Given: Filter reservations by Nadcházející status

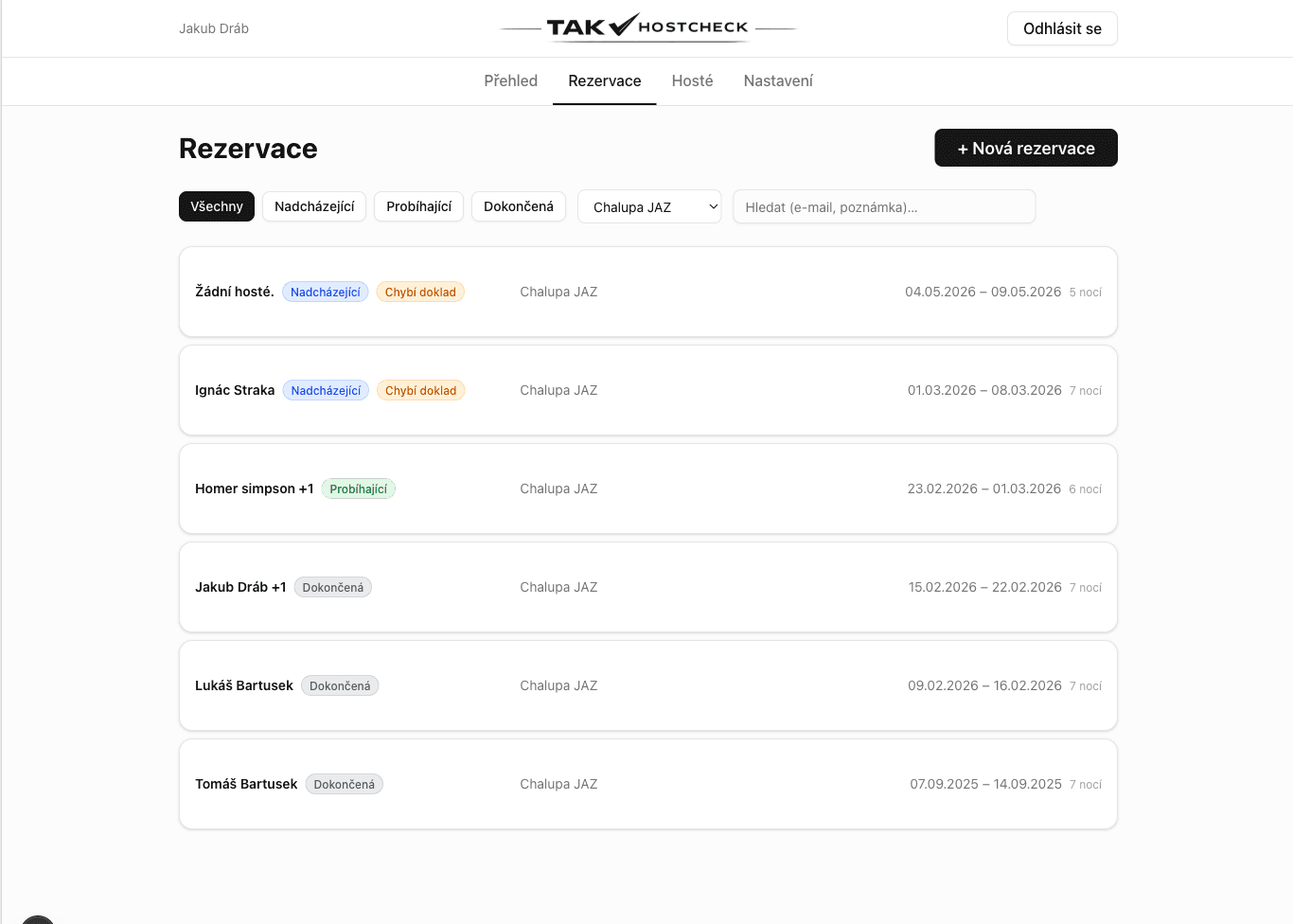Looking at the screenshot, I should [x=313, y=206].
